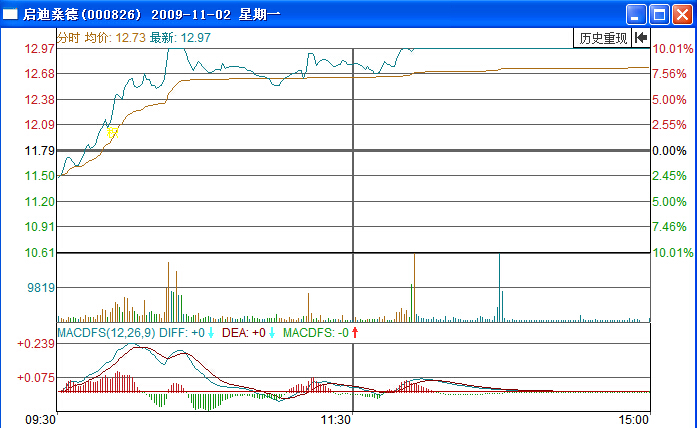697x428 pixels.
Task: Click the red MACDFS up arrow indicator
Action: 354,332
